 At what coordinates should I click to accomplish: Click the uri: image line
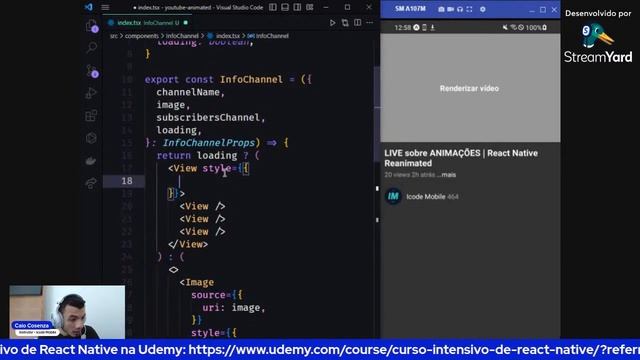pyautogui.click(x=233, y=307)
